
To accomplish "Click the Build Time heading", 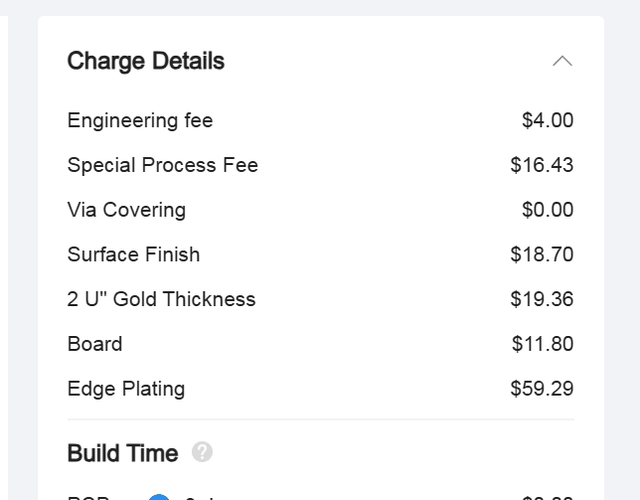I will point(122,453).
